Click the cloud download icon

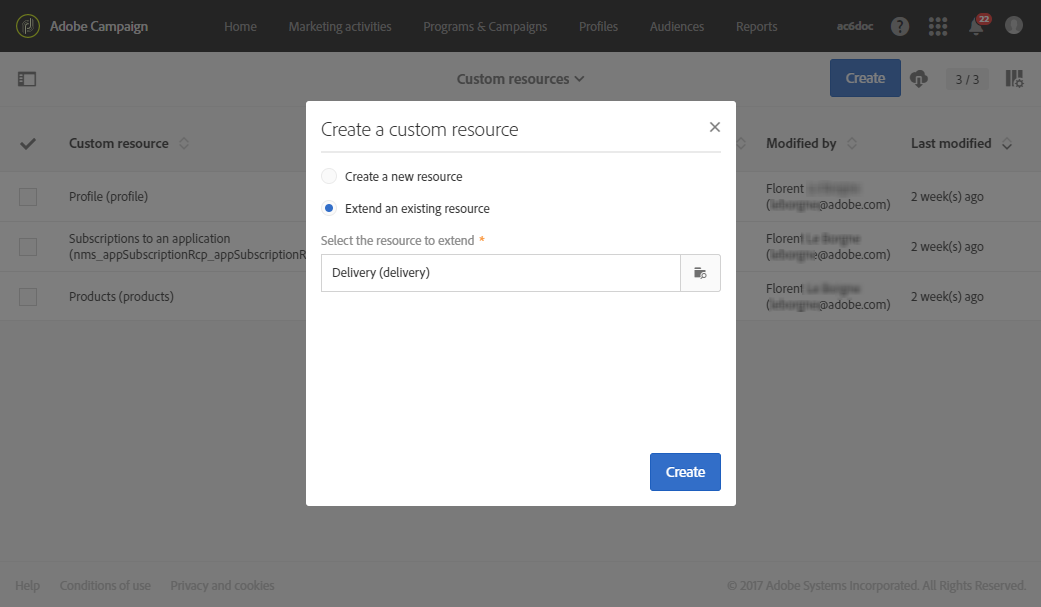[x=920, y=79]
